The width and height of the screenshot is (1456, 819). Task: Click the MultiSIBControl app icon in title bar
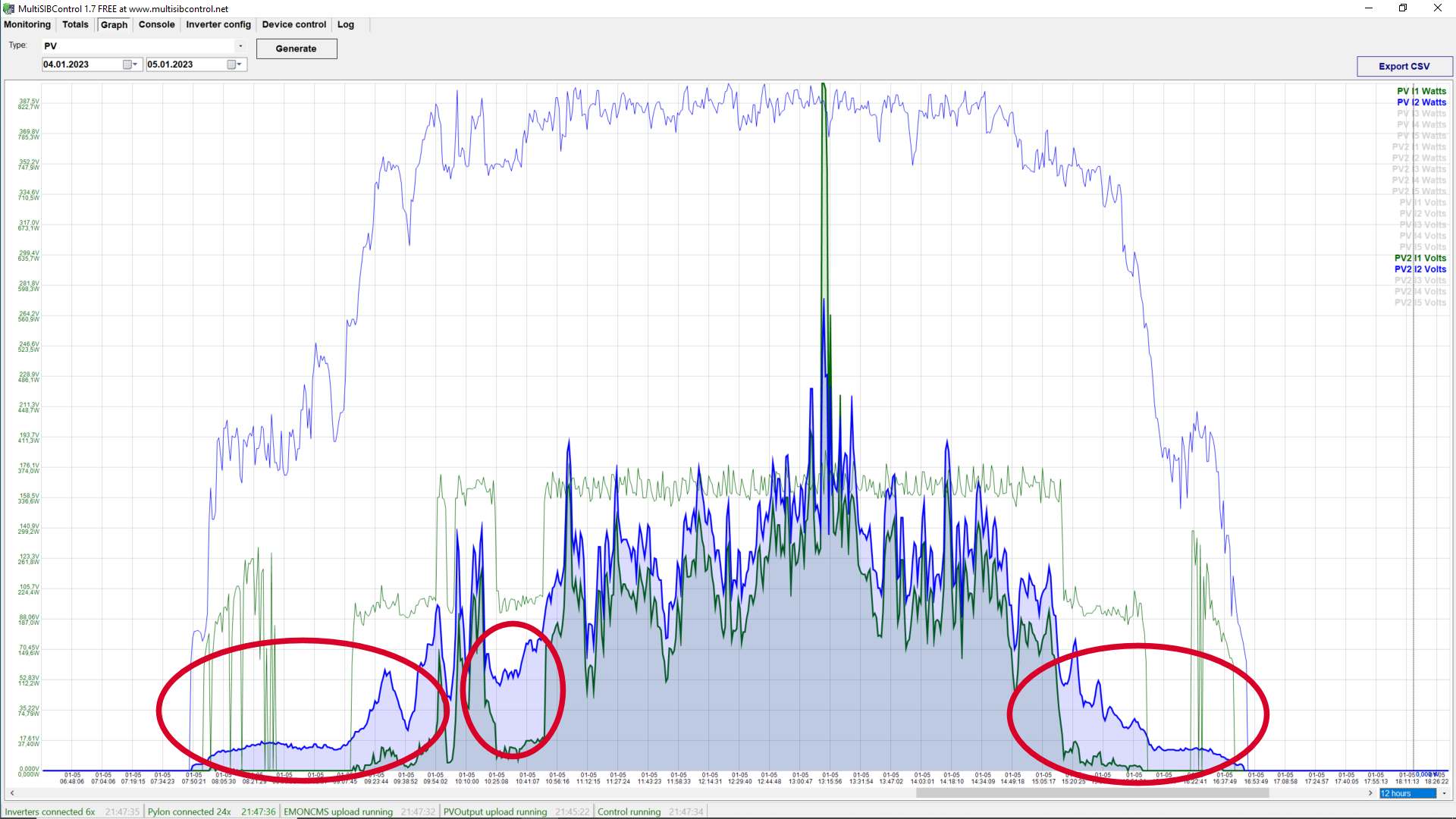[x=9, y=8]
